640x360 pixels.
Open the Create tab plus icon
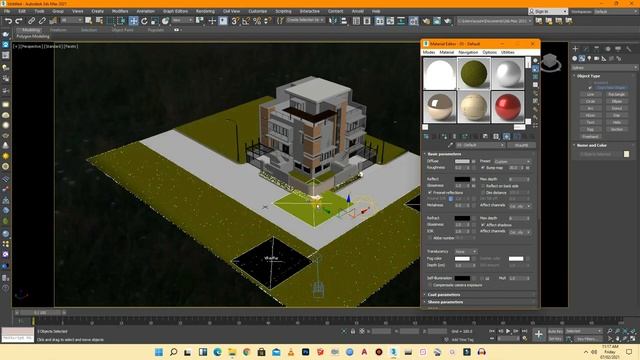(576, 49)
